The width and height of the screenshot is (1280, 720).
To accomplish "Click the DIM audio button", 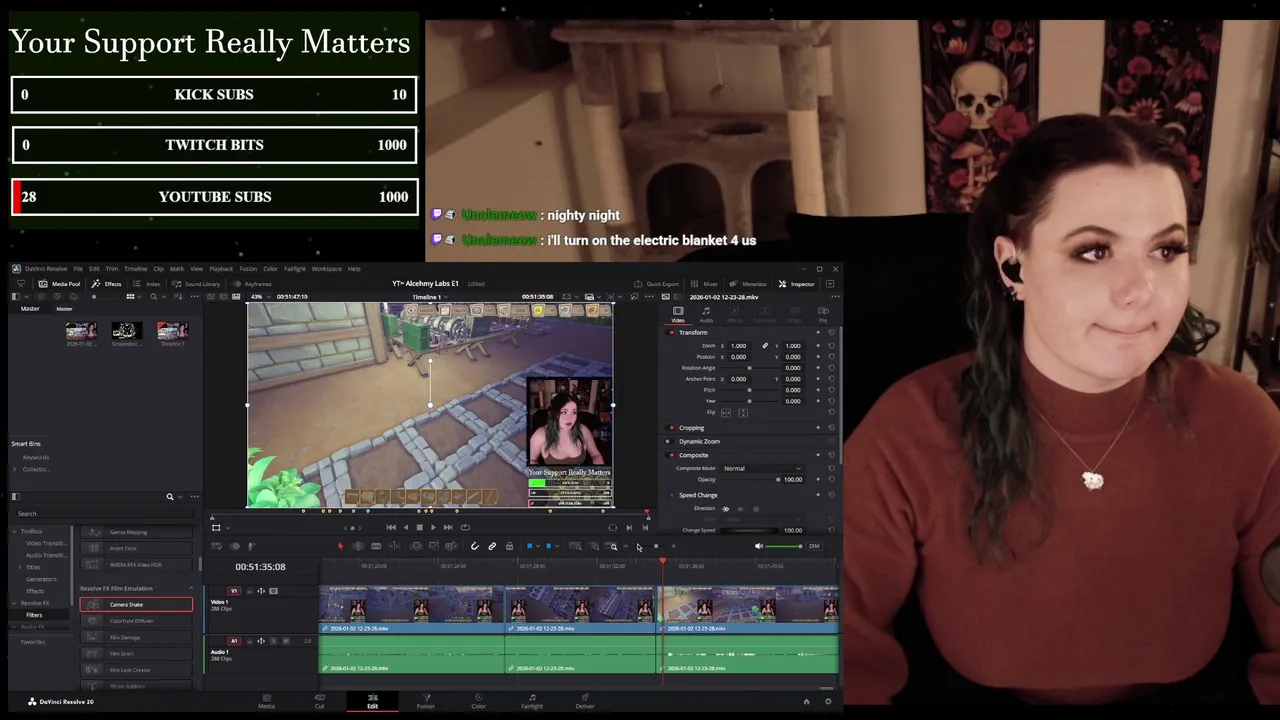I will 814,546.
